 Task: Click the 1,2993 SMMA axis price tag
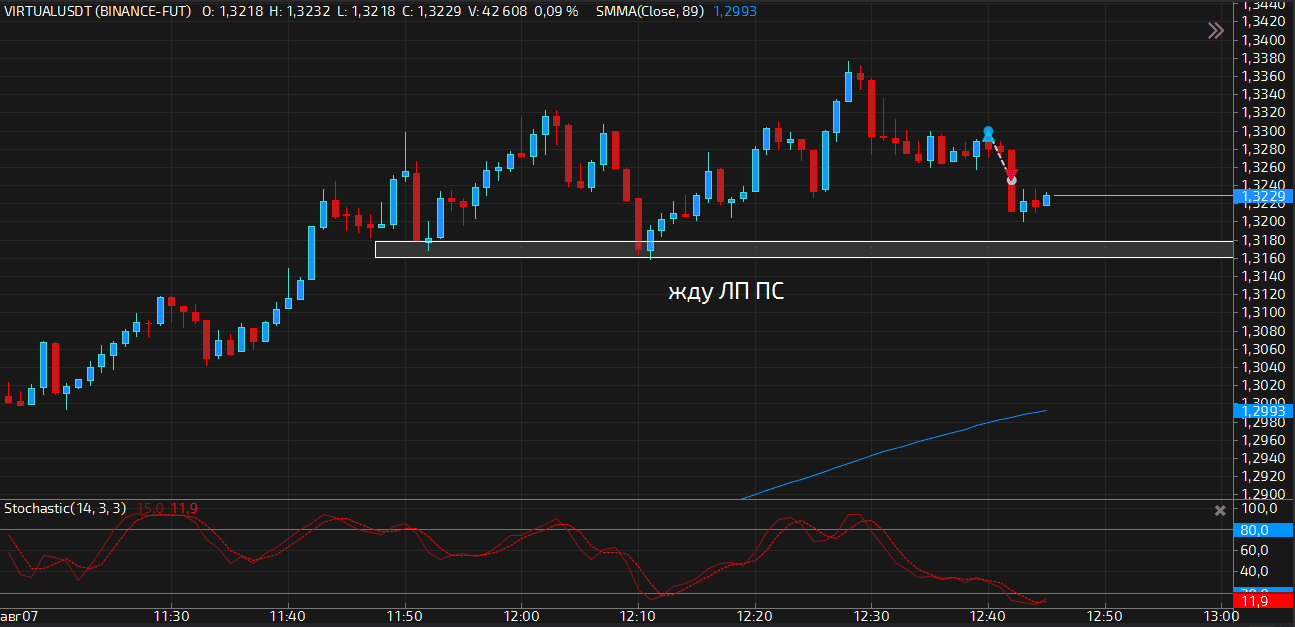[1262, 411]
